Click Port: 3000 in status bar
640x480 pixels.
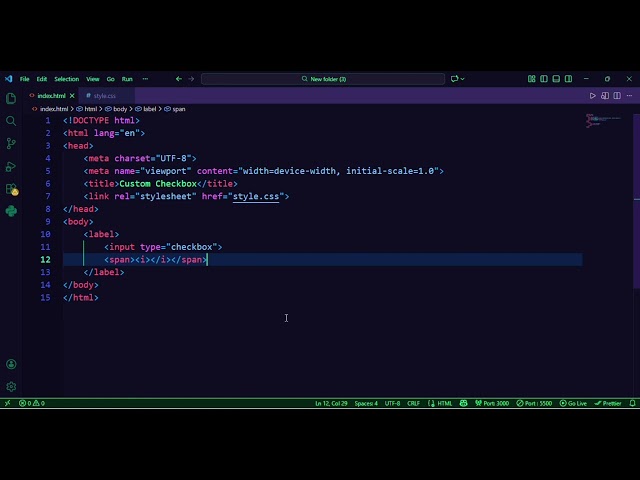pos(492,403)
